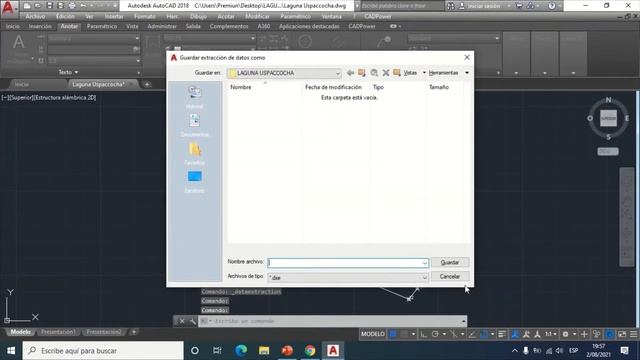Screen dimensions: 640x360
Task: Open snap settings dropdown arrow in status bar
Action: pyautogui.click(x=413, y=334)
